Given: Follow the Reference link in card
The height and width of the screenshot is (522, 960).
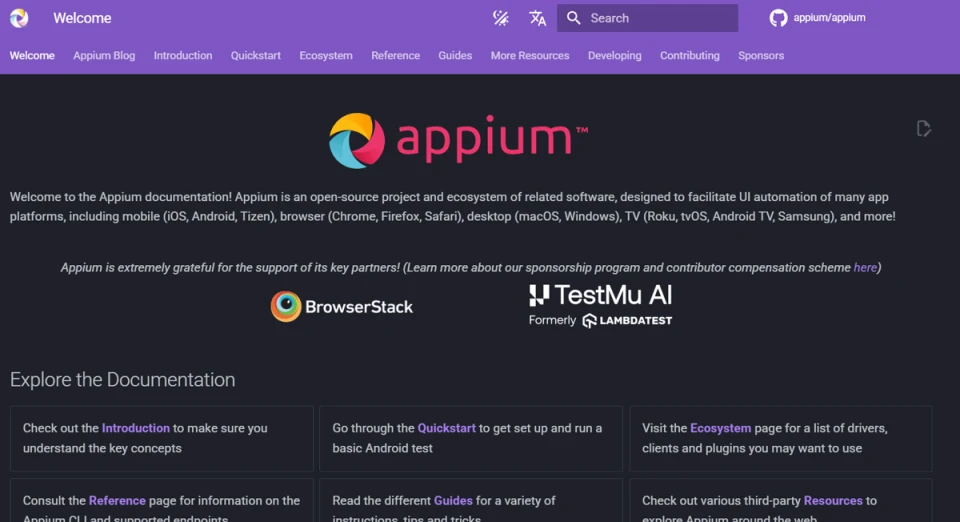Looking at the screenshot, I should 117,501.
